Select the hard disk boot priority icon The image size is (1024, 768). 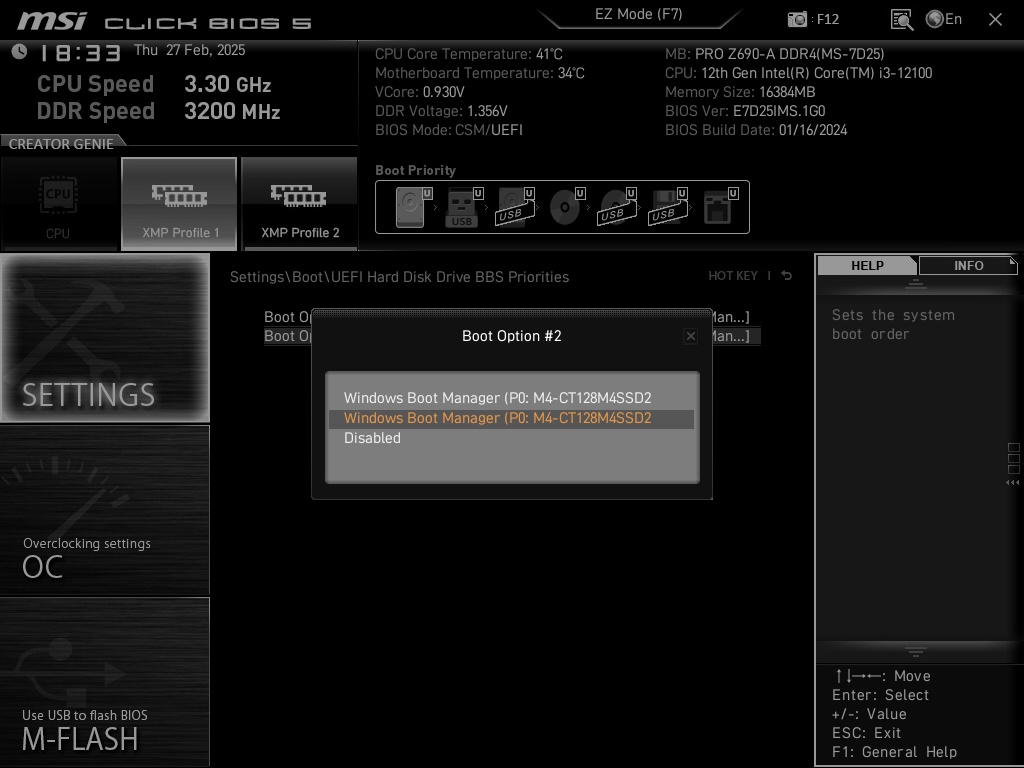coord(413,207)
